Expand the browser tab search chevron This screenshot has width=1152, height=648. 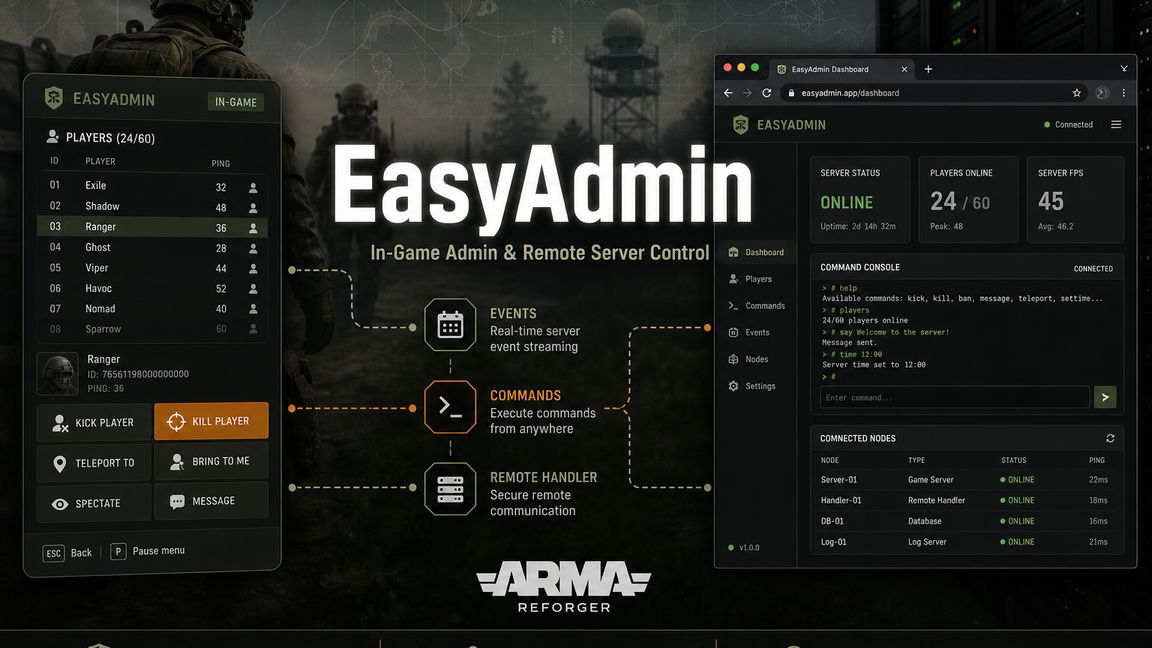(1124, 68)
